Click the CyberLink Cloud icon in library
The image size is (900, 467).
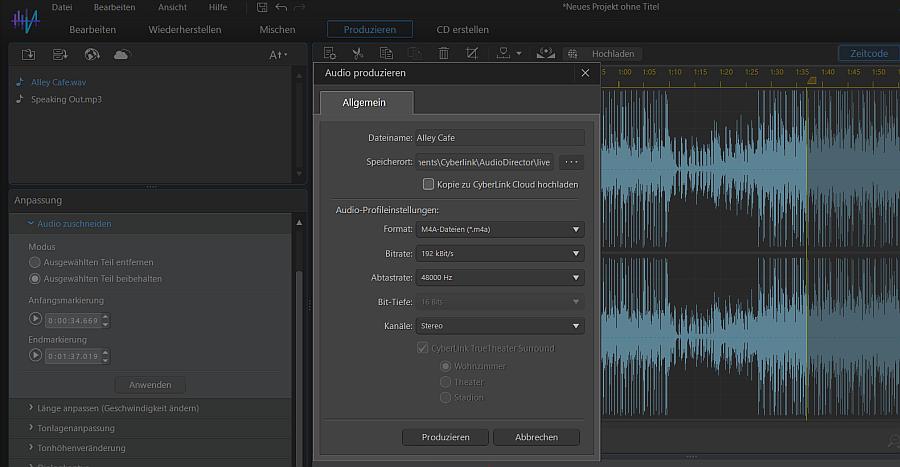click(x=122, y=54)
